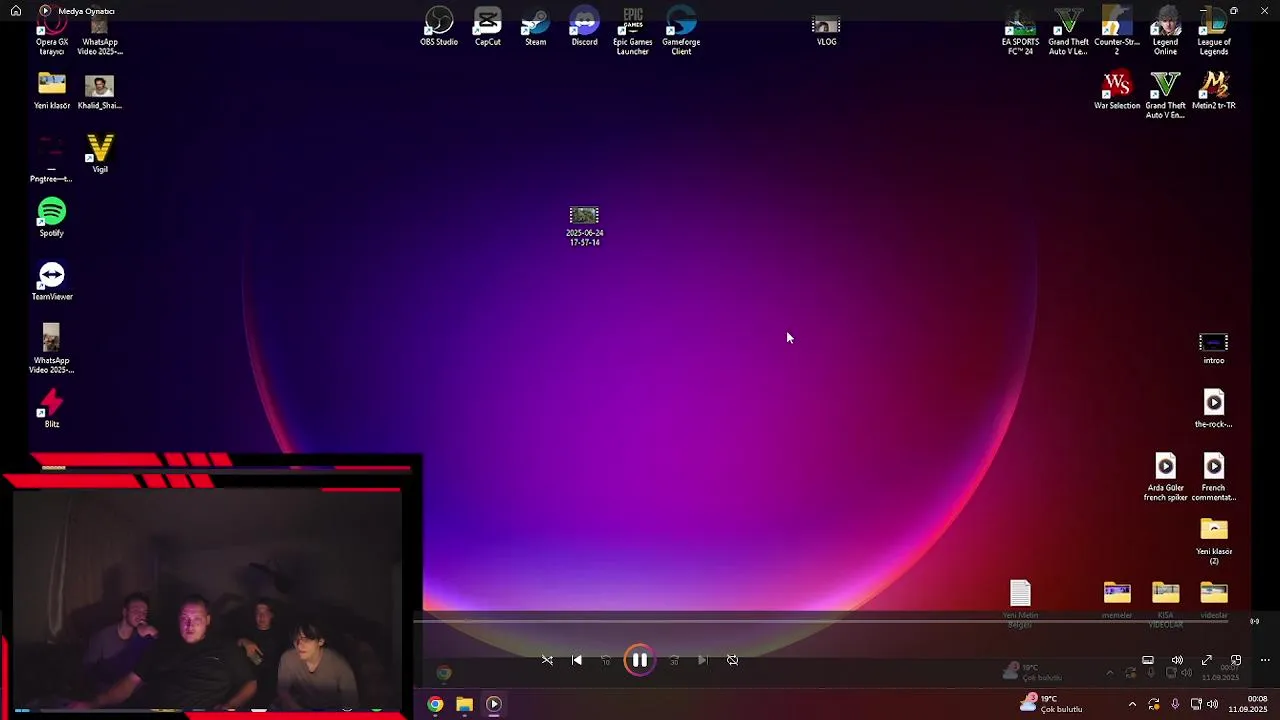The image size is (1280, 720).
Task: Open the cast to device button
Action: coord(1255,621)
